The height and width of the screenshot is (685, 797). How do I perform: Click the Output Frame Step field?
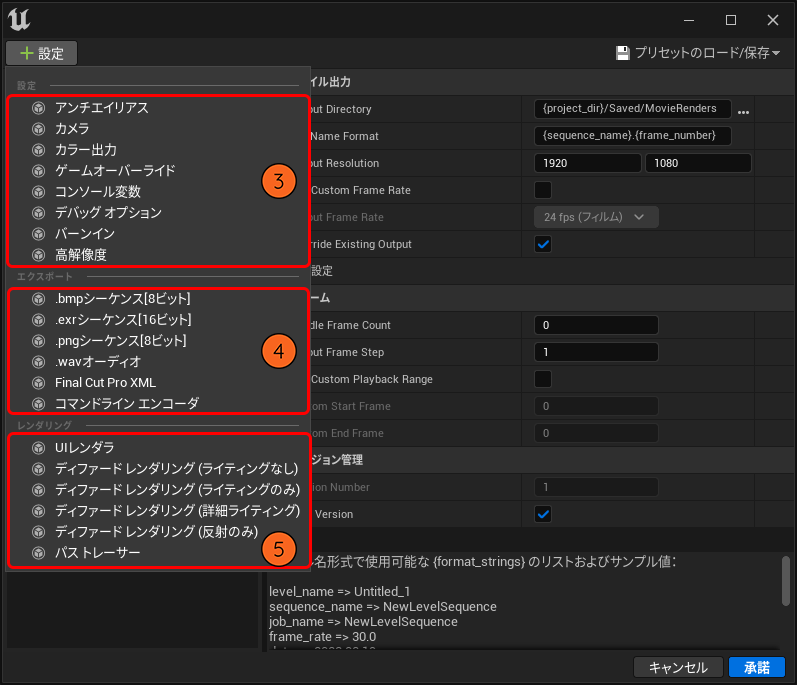click(596, 352)
